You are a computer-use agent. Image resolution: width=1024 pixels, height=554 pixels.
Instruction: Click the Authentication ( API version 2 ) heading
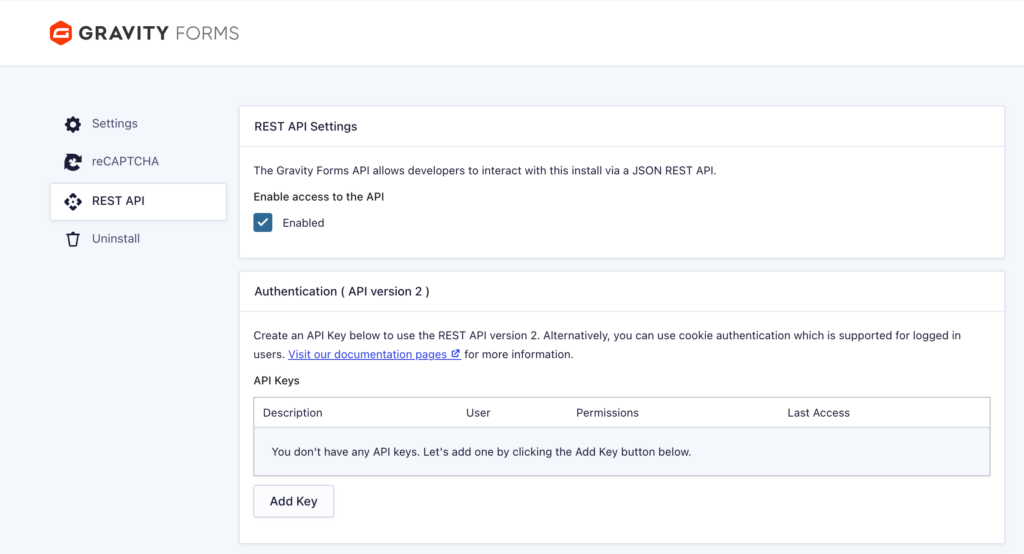click(x=342, y=291)
